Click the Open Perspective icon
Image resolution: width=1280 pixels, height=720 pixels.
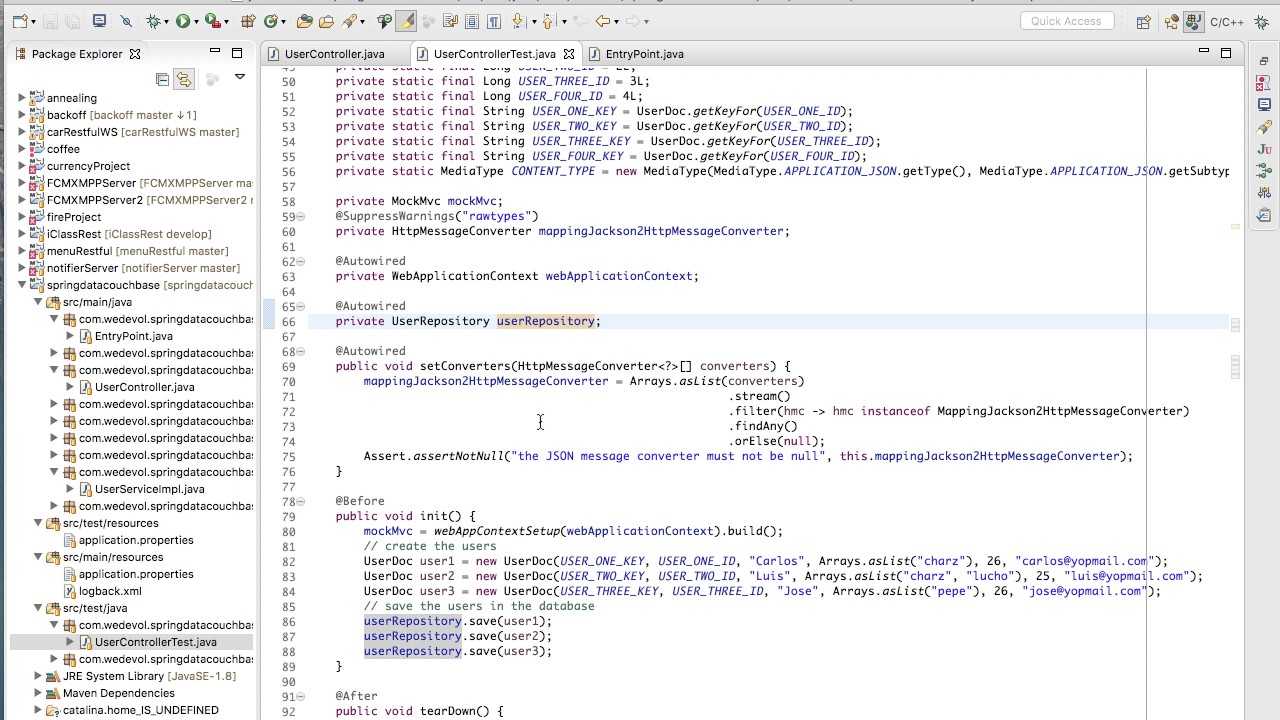click(x=1143, y=21)
